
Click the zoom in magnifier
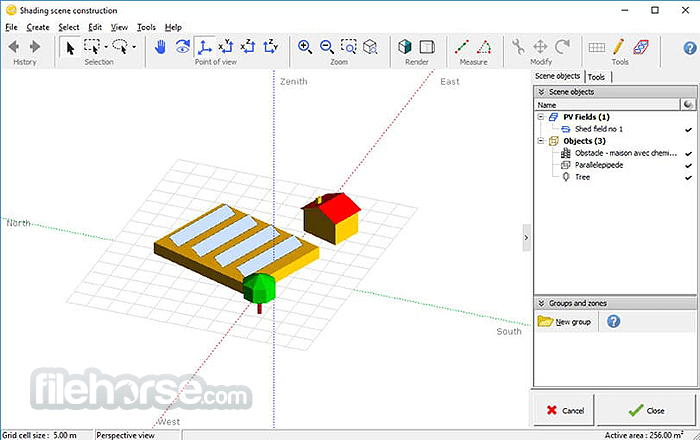[x=305, y=46]
